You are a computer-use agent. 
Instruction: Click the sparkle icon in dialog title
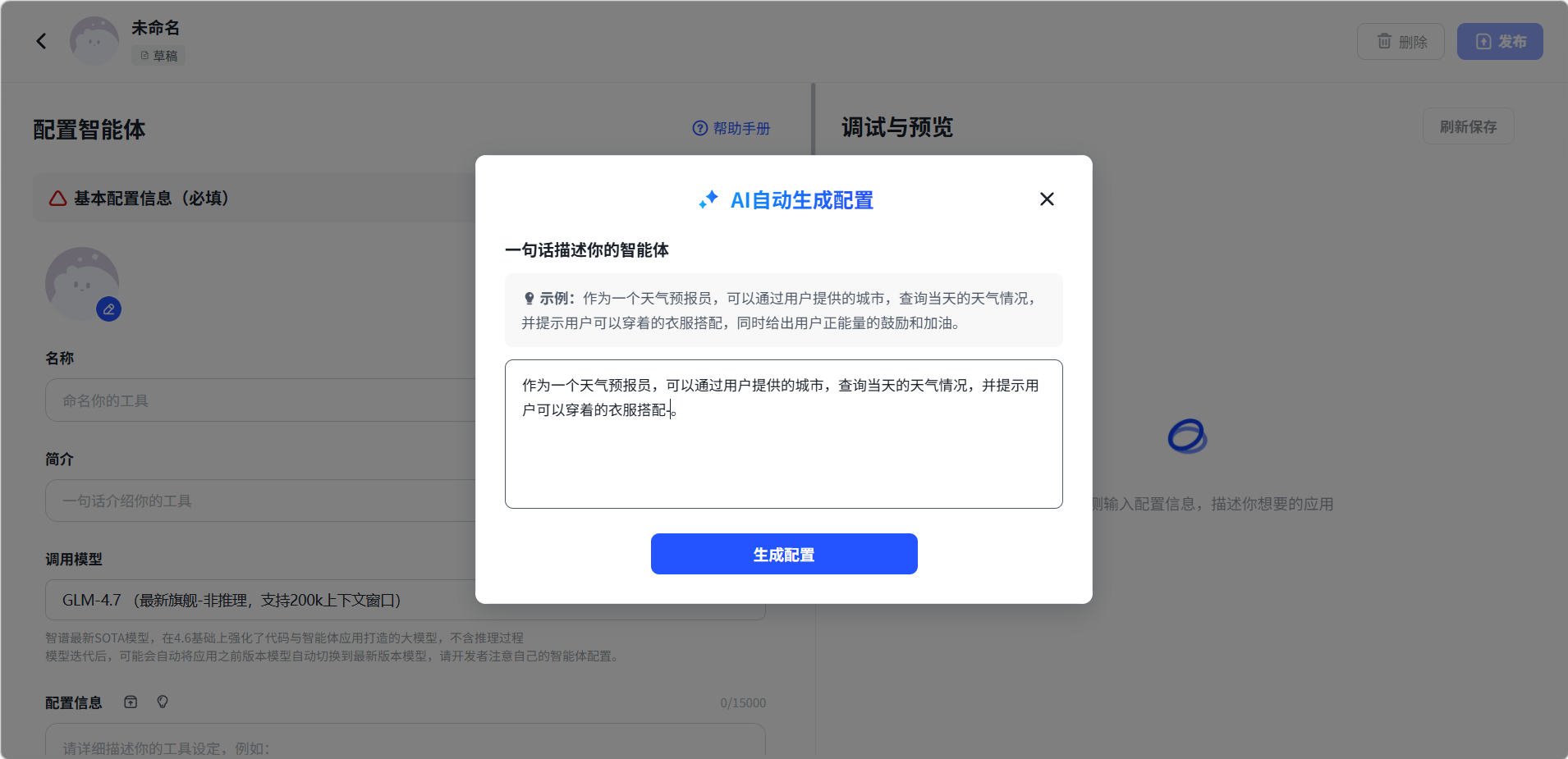(708, 199)
